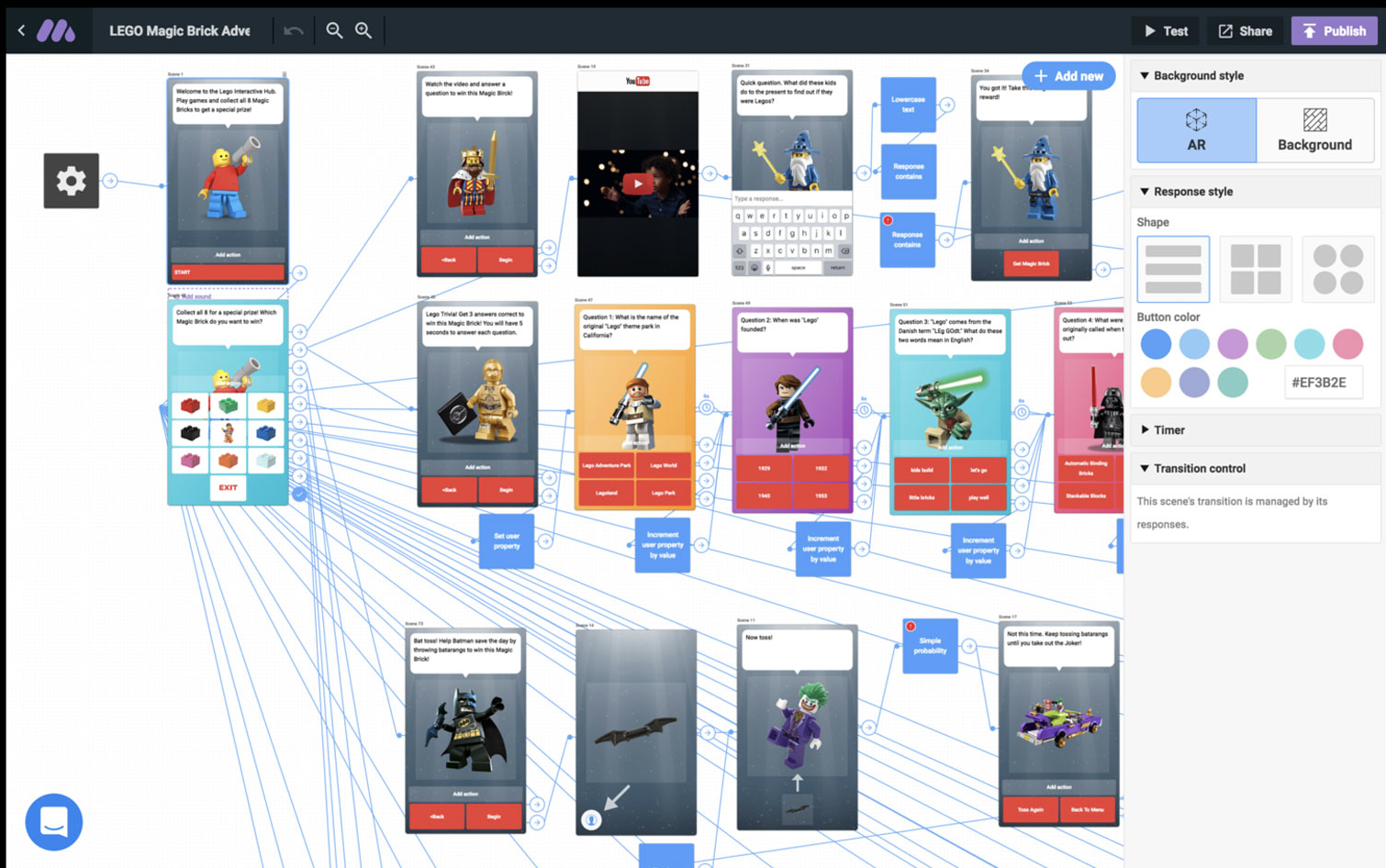The width and height of the screenshot is (1386, 868).
Task: Select the red brick in menu grid
Action: pyautogui.click(x=190, y=406)
